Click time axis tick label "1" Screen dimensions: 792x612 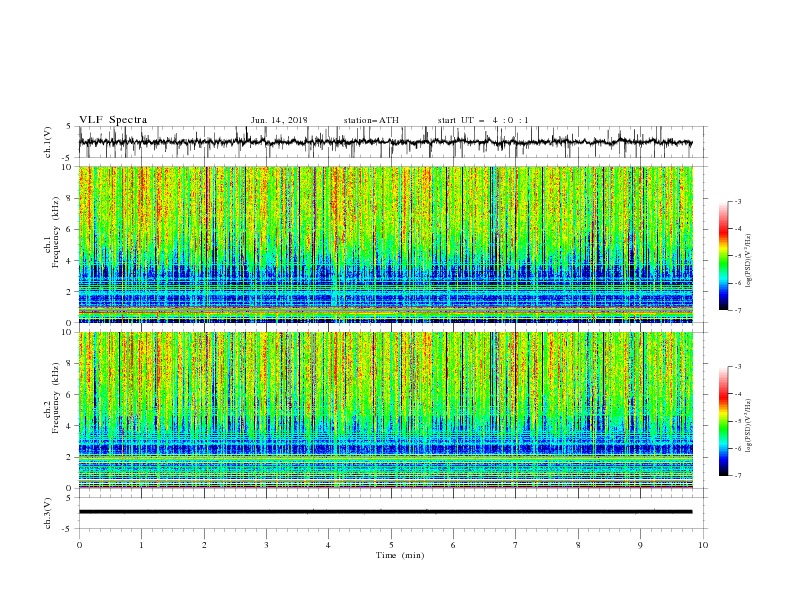click(142, 545)
